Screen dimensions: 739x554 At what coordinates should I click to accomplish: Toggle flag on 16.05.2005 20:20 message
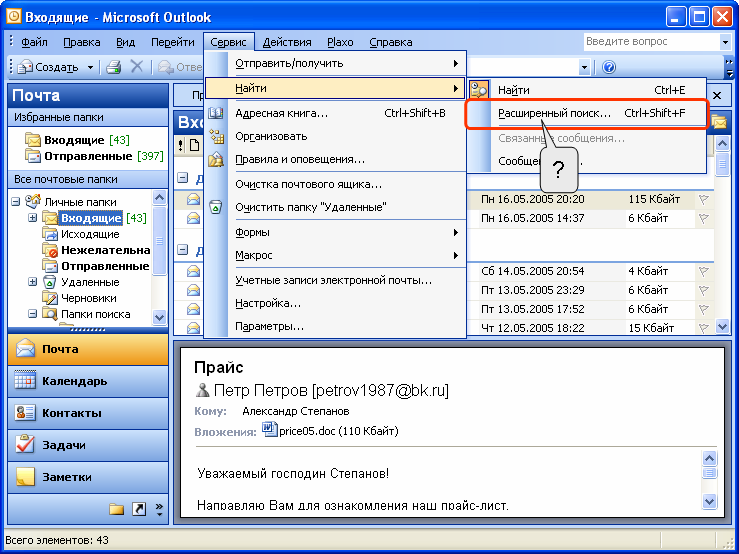pos(704,199)
